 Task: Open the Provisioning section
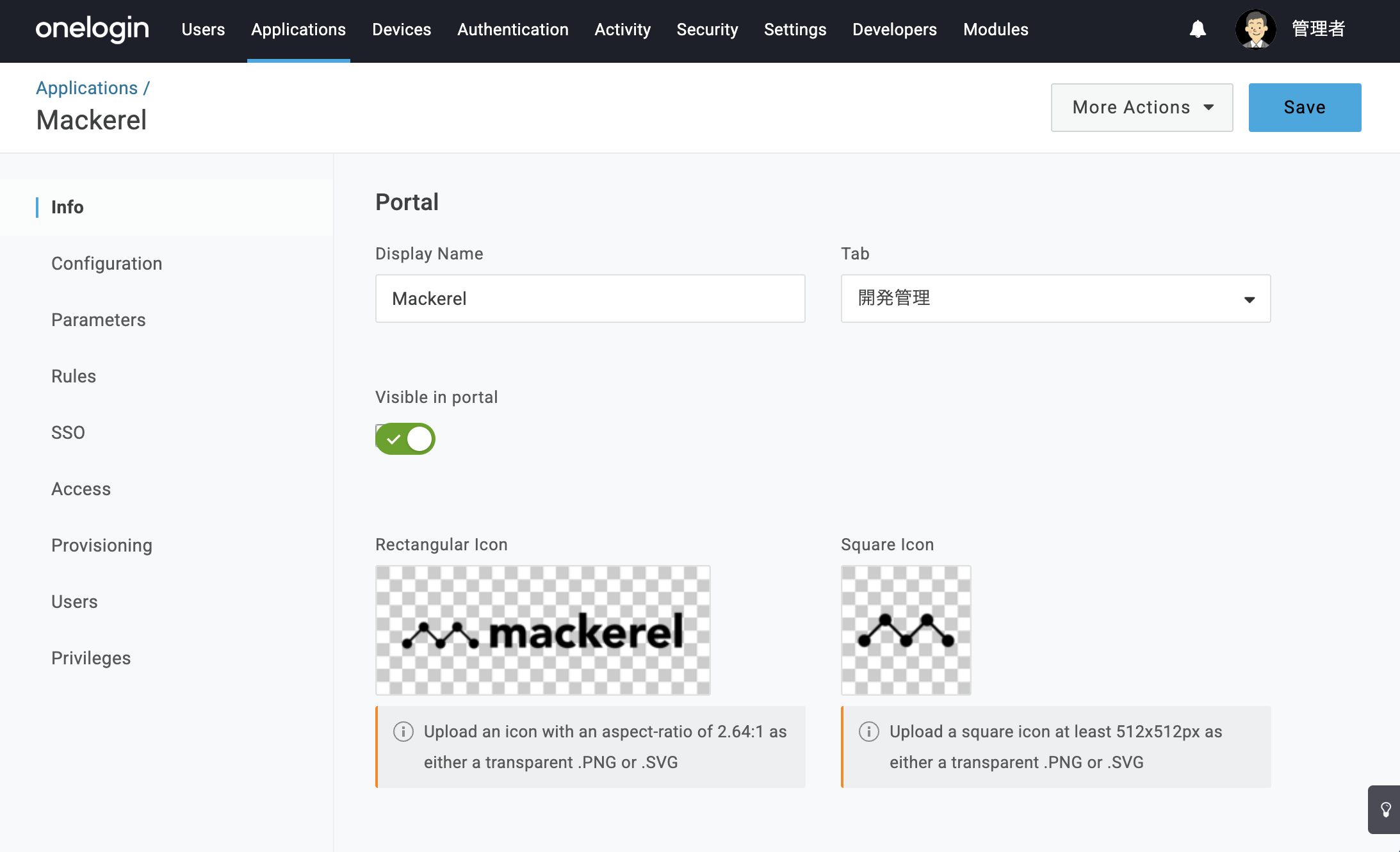(x=101, y=545)
